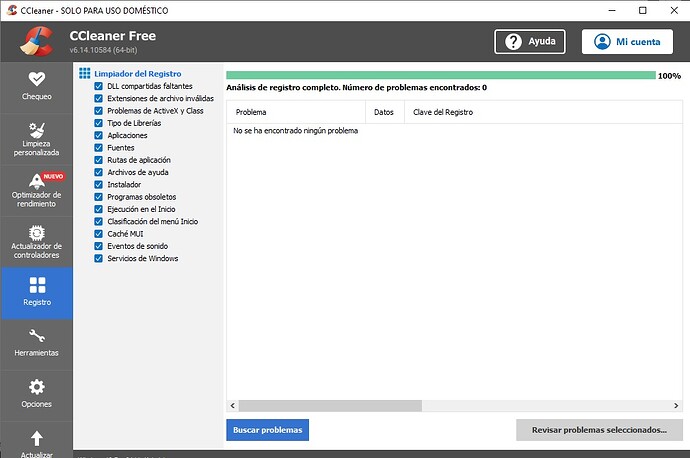This screenshot has width=690, height=458.
Task: Click the 100% progress label
Action: [669, 76]
